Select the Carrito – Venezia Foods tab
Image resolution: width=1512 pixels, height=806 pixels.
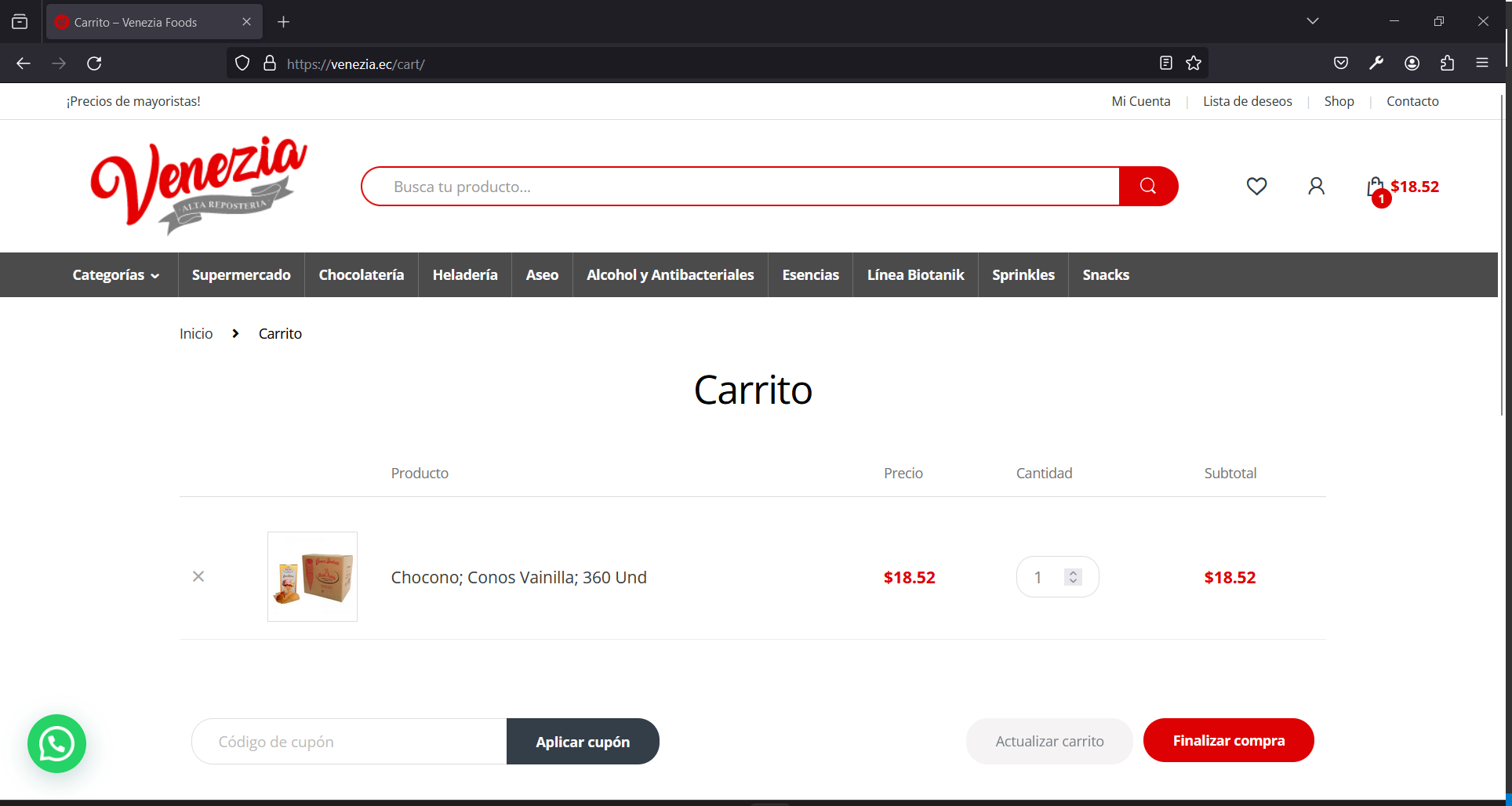click(154, 22)
